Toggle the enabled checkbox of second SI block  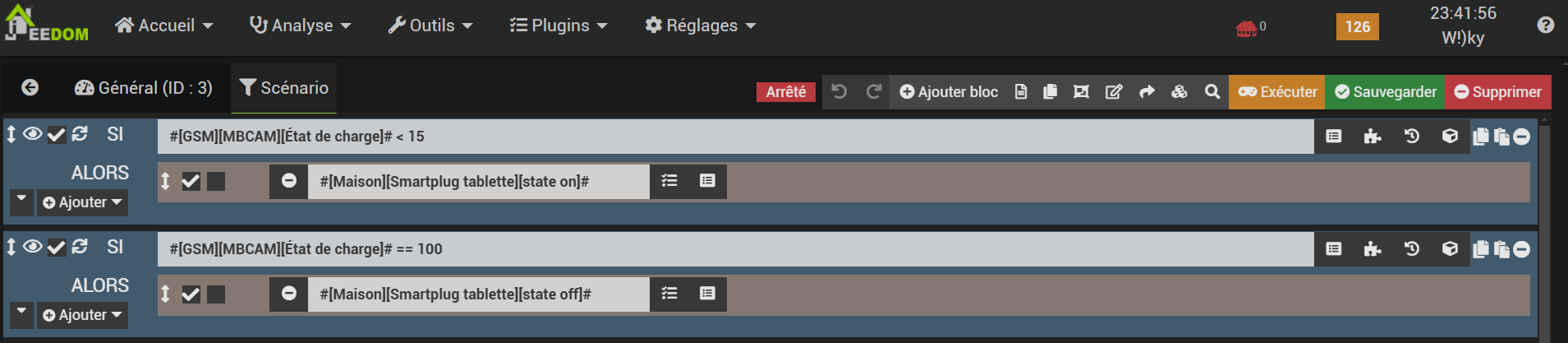[x=56, y=248]
